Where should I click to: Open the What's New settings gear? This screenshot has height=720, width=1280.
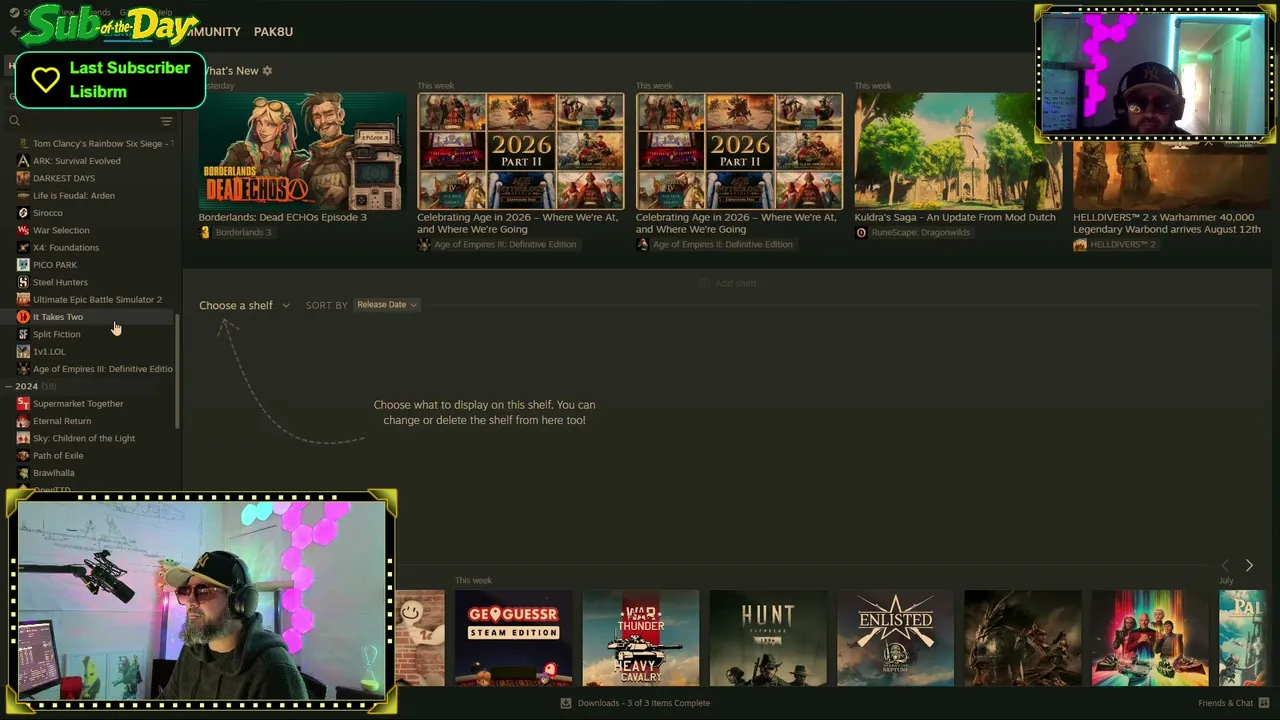pos(267,71)
